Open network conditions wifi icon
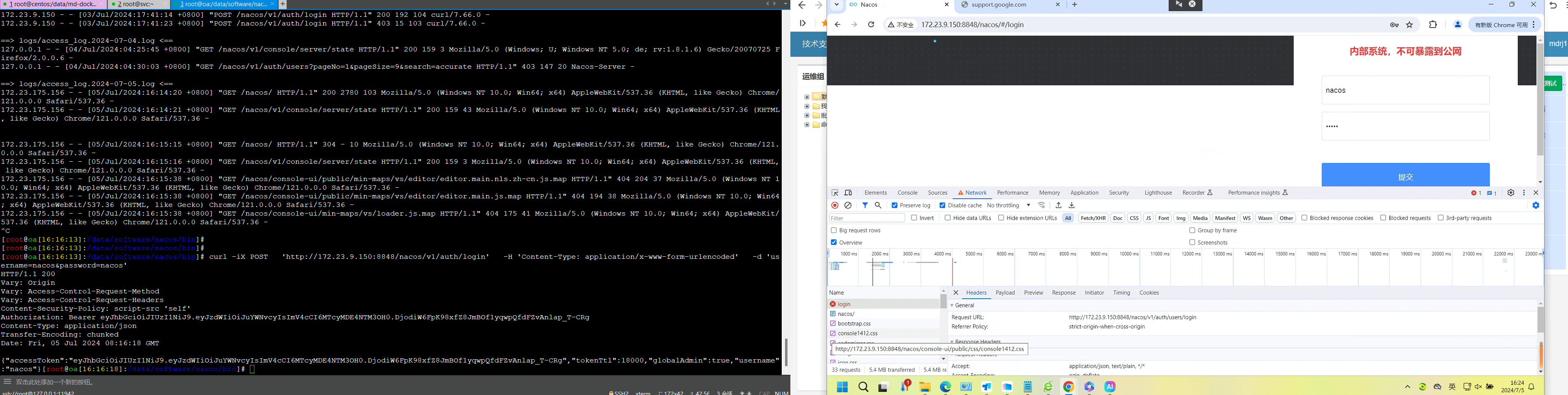Image resolution: width=1568 pixels, height=395 pixels. point(1042,206)
